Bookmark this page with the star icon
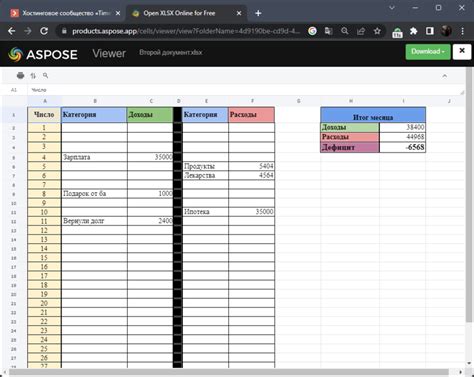This screenshot has height=377, width=474. pyautogui.click(x=377, y=31)
